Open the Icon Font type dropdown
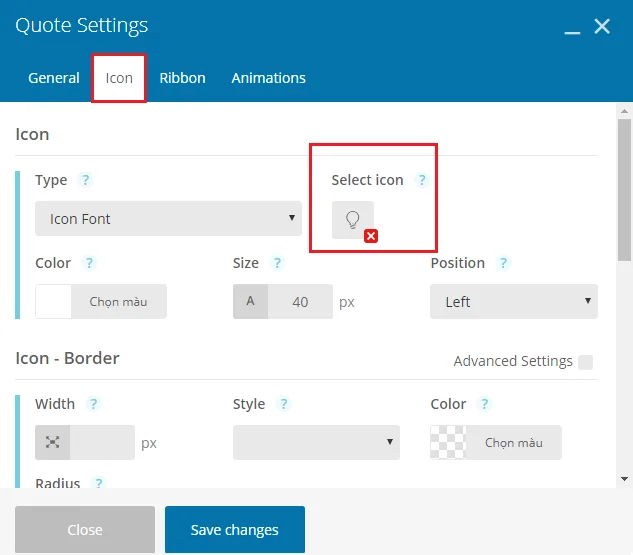633x555 pixels. (x=168, y=219)
